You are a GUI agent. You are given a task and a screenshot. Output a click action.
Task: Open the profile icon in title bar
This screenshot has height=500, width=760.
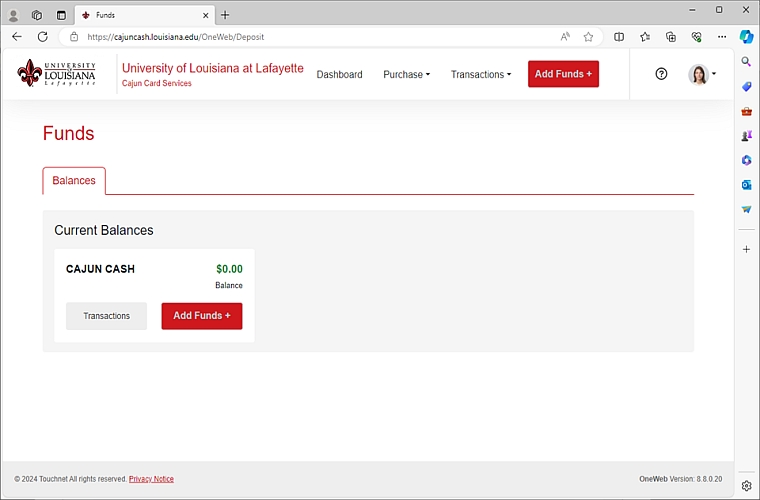coord(13,16)
